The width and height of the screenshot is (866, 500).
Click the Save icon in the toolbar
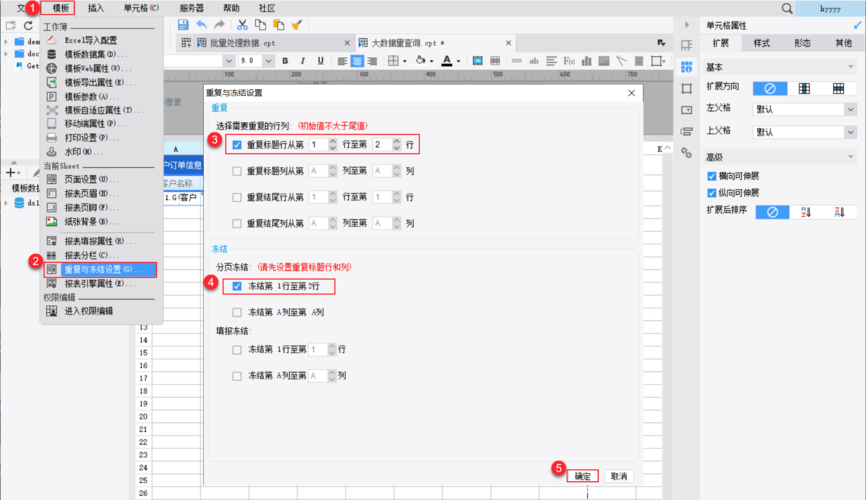183,25
